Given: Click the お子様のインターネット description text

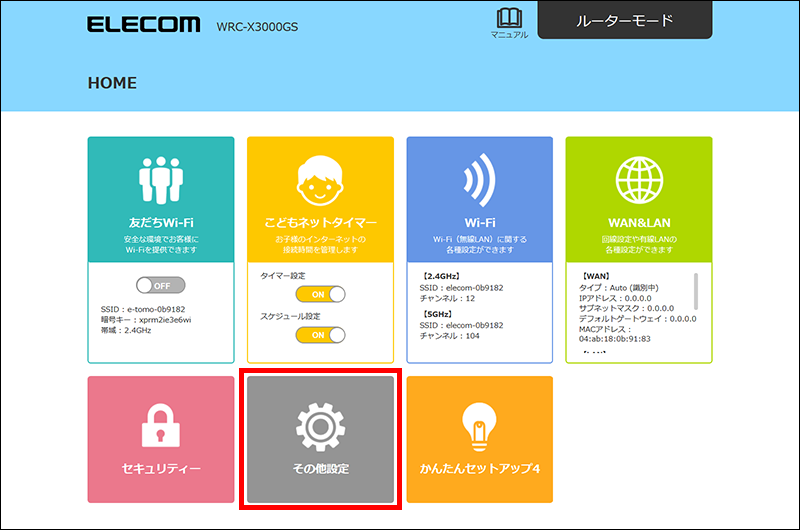Looking at the screenshot, I should [320, 244].
